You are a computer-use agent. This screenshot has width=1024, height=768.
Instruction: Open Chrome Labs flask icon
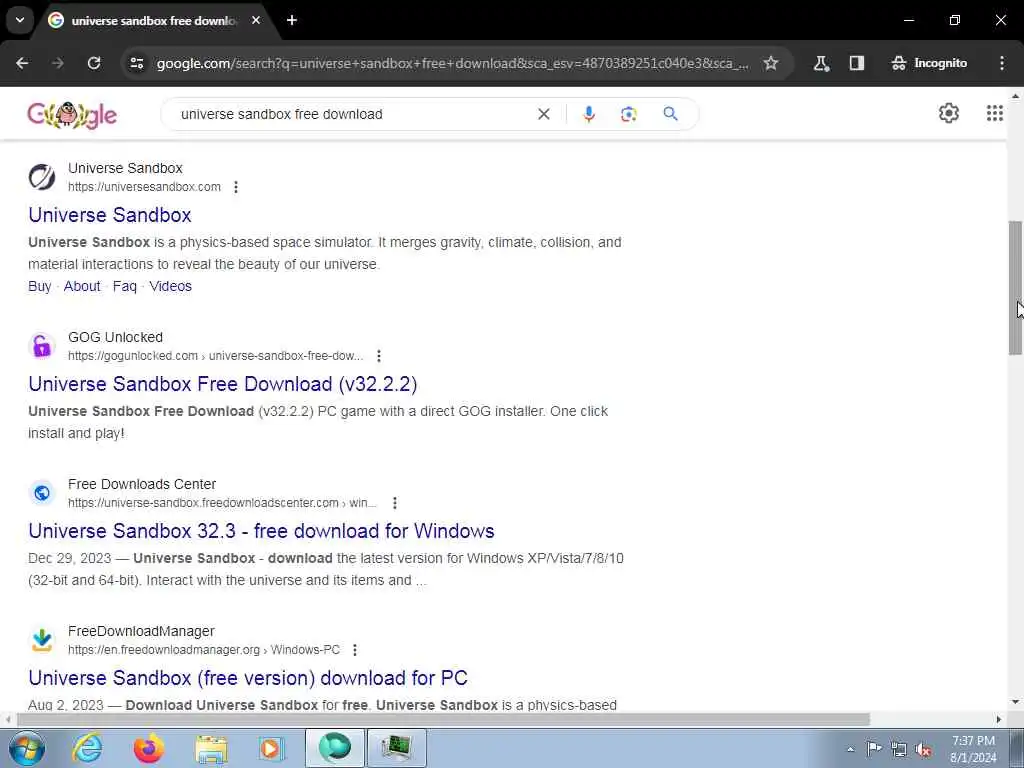coord(822,63)
